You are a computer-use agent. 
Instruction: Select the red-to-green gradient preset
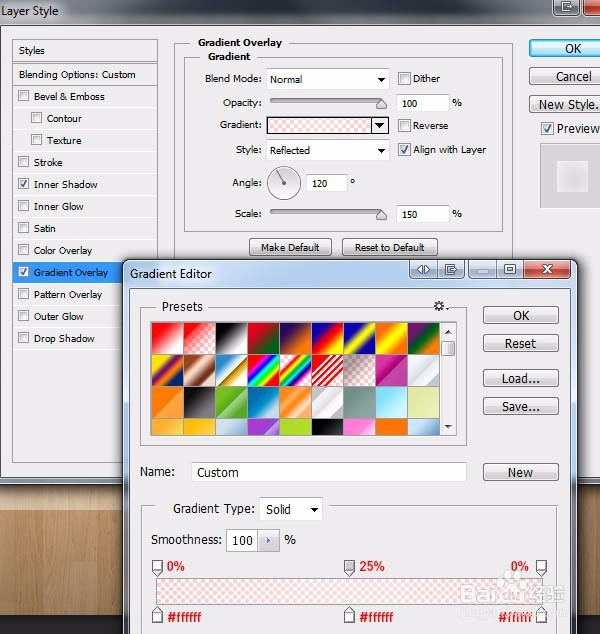coord(263,338)
